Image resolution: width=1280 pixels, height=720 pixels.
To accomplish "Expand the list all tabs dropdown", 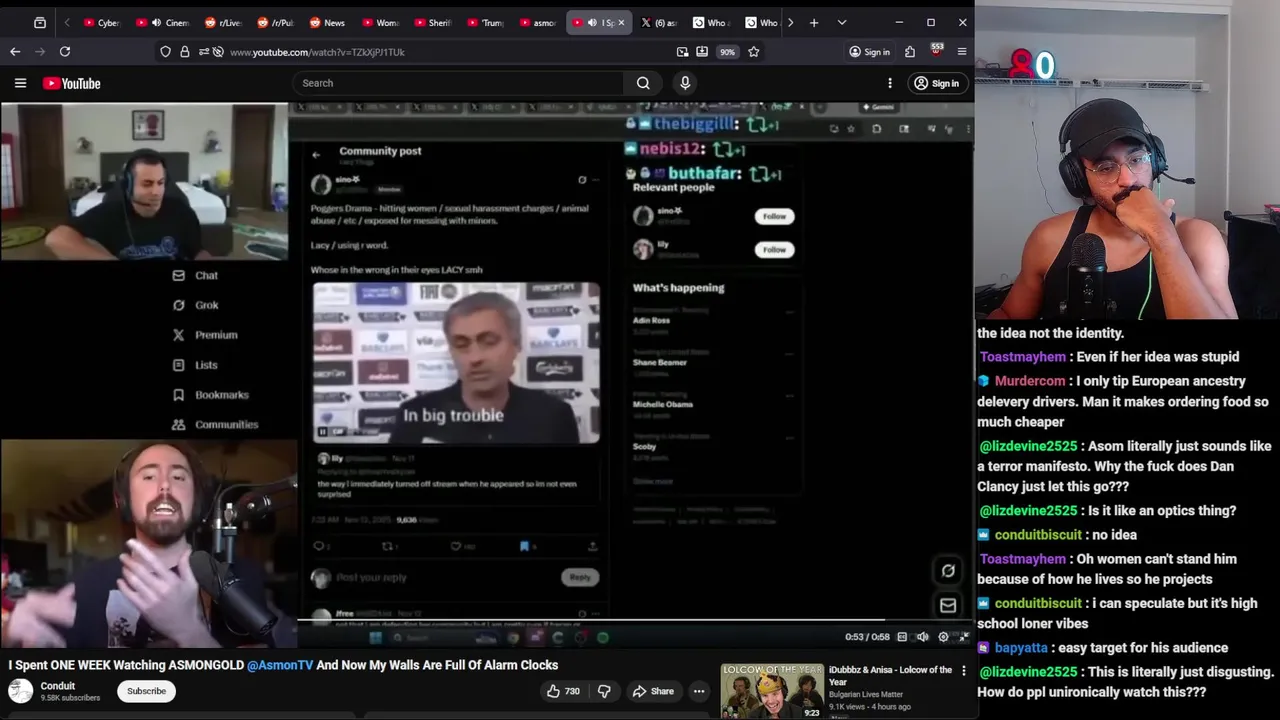I will (x=842, y=22).
